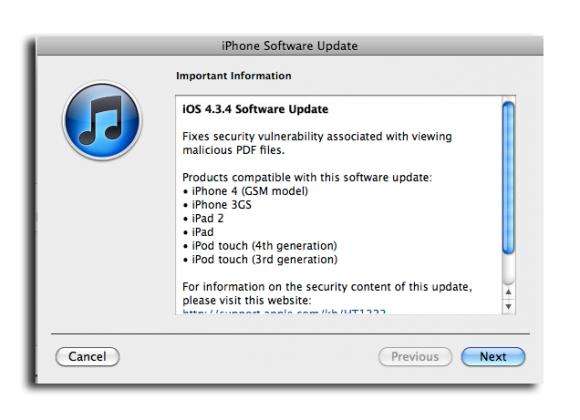This screenshot has width=580, height=420.
Task: Go to the Previous step
Action: click(x=415, y=356)
